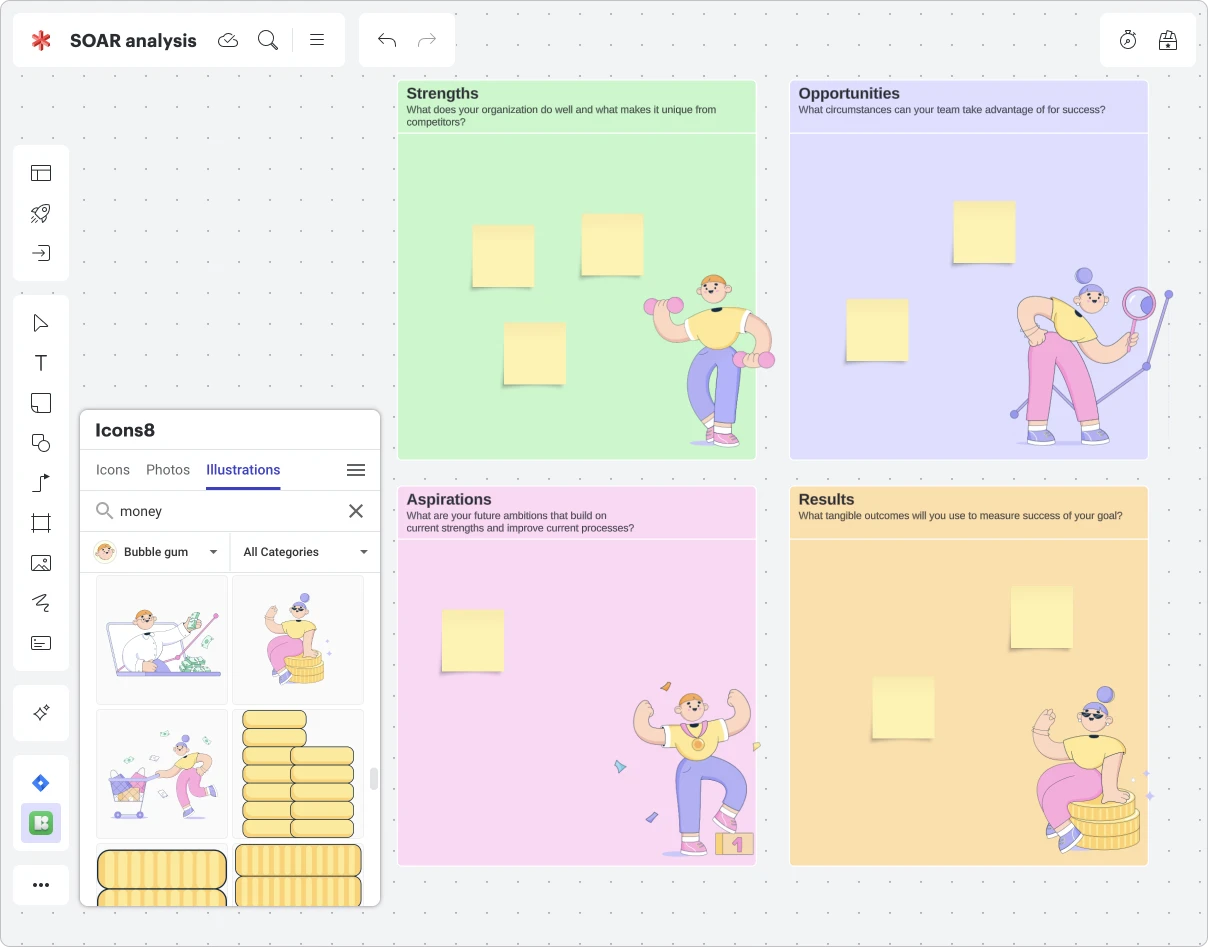Screen dimensions: 1208x947
Task: Open the Icons8 app in sidebar
Action: tap(41, 823)
